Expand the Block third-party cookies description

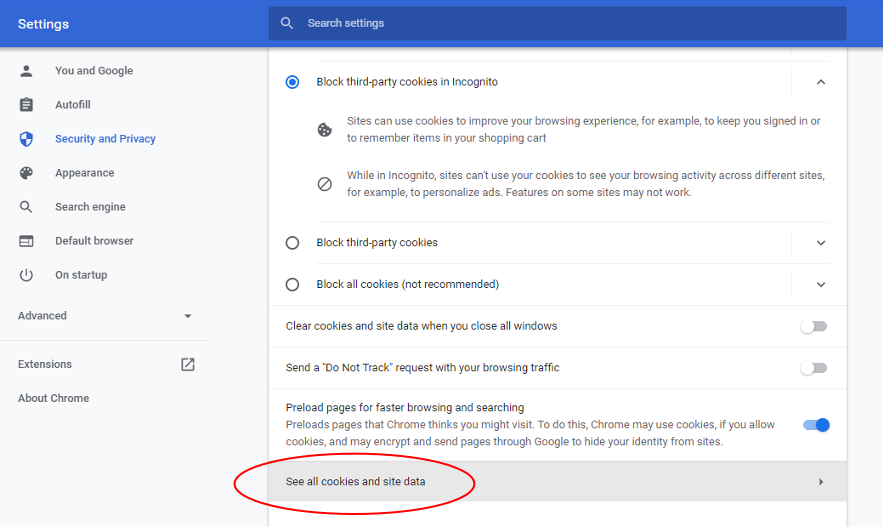(821, 243)
